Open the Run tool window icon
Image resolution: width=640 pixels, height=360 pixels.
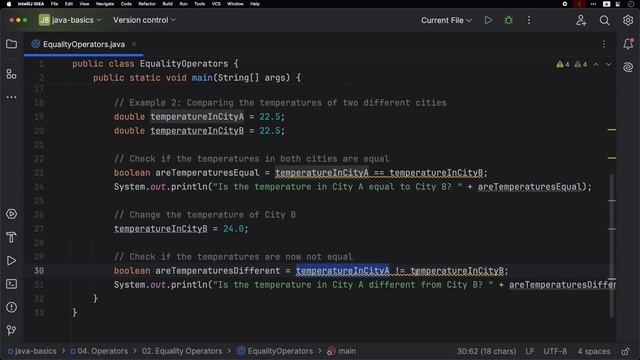coord(11,260)
